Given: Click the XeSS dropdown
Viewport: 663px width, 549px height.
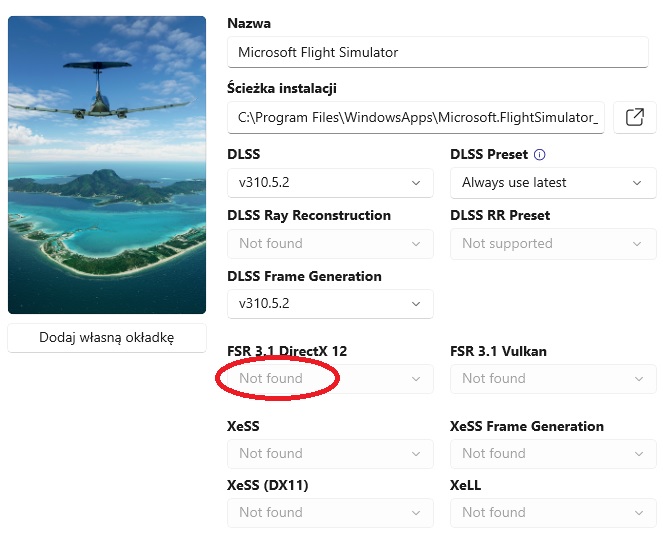Looking at the screenshot, I should tap(330, 454).
